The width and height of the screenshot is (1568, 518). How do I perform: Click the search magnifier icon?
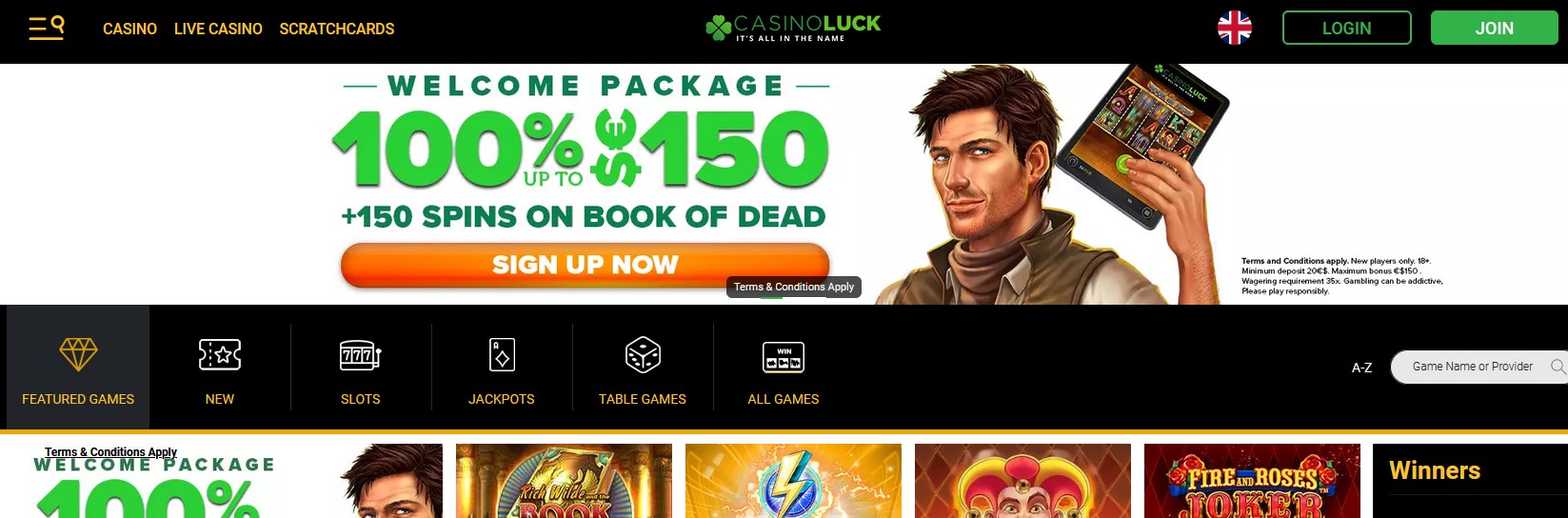tap(1558, 367)
